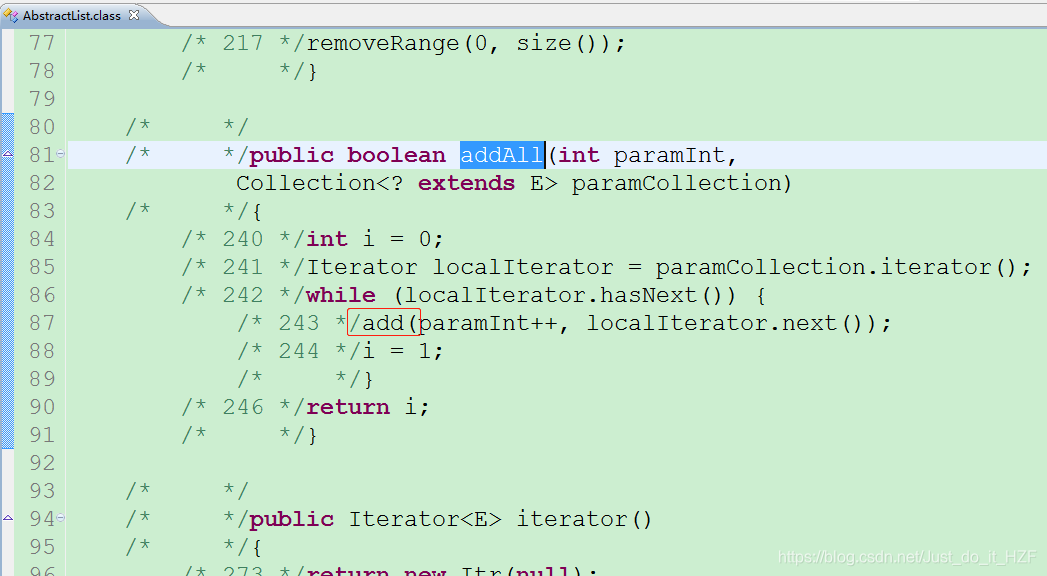The height and width of the screenshot is (576, 1047).
Task: Click localIterator.next() on line 87
Action: [730, 323]
